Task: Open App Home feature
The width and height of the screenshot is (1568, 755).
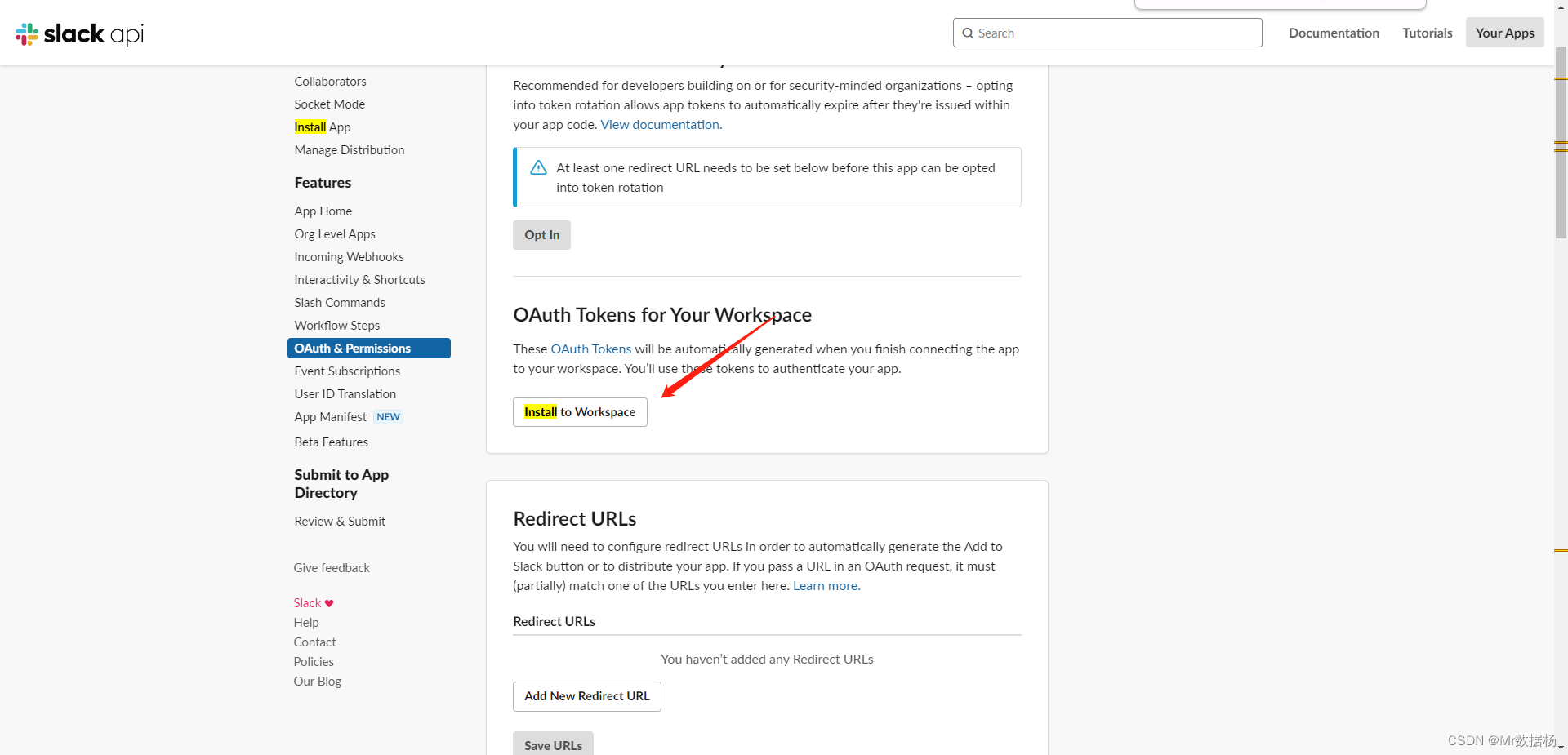Action: point(323,211)
